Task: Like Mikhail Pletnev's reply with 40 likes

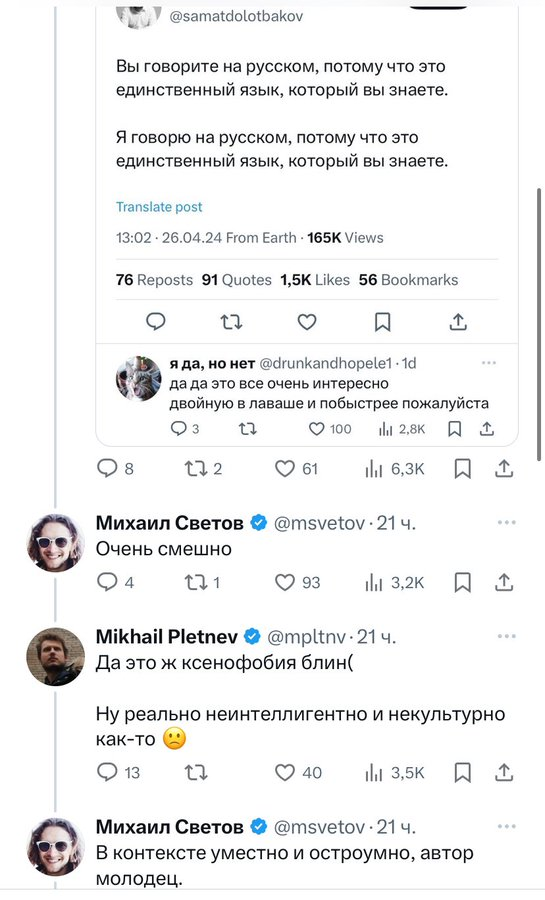Action: (298, 773)
